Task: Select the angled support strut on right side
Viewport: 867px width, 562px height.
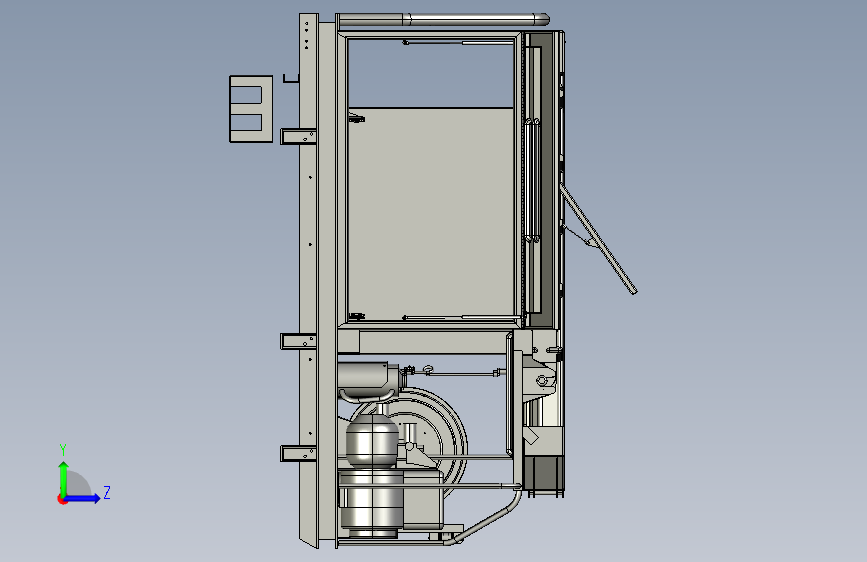Action: click(598, 238)
